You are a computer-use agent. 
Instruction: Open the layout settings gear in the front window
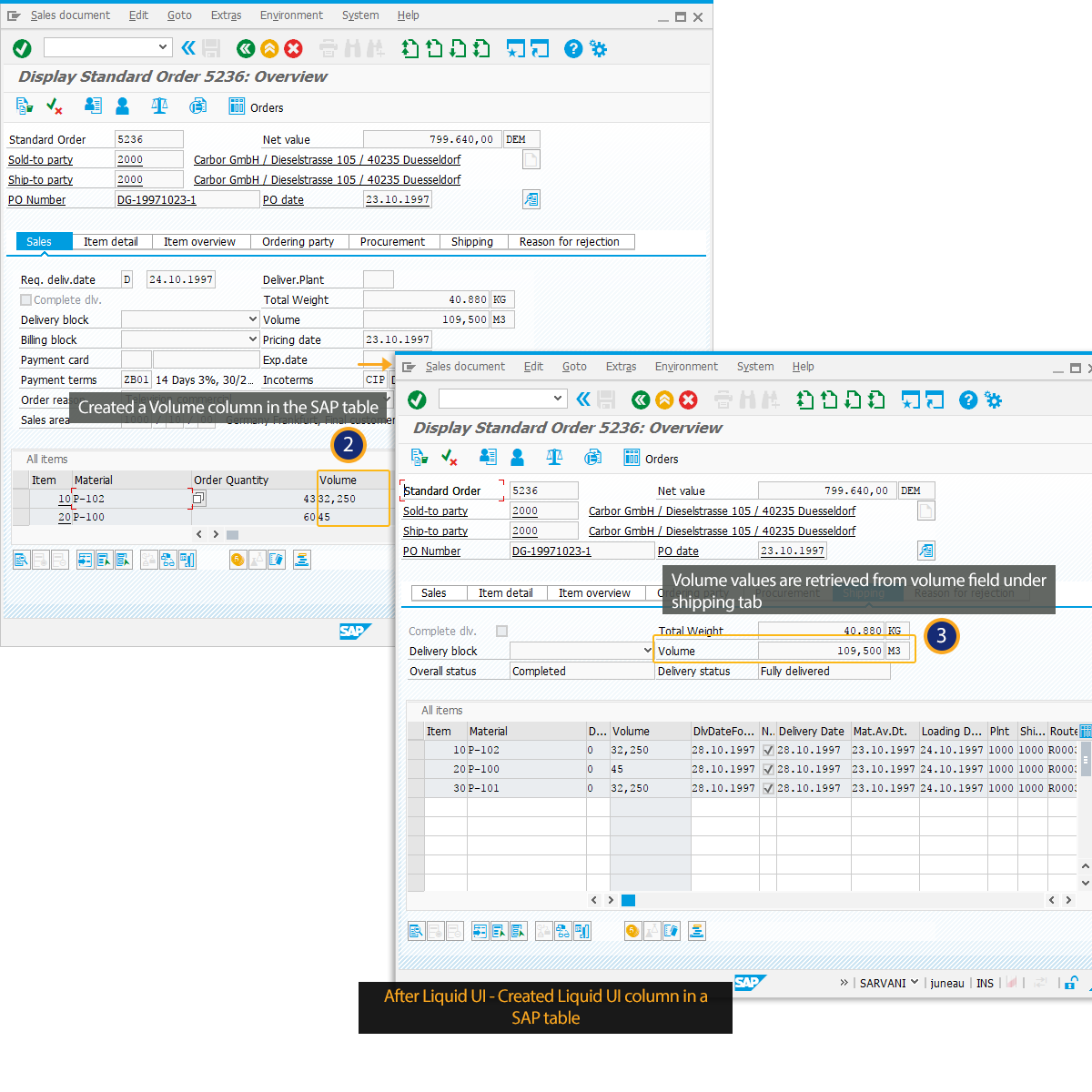[x=993, y=399]
